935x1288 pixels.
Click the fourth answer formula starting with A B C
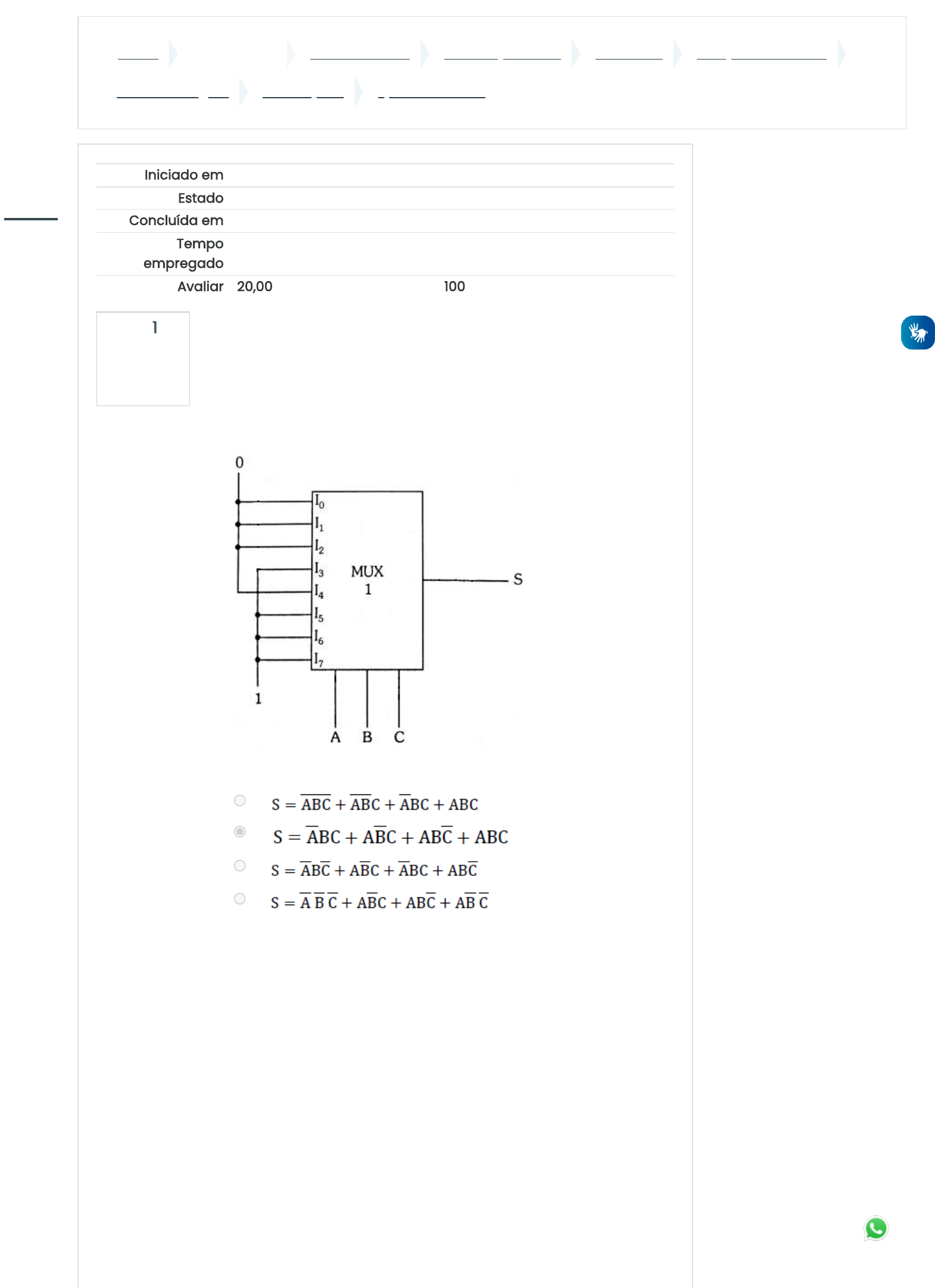click(x=379, y=902)
